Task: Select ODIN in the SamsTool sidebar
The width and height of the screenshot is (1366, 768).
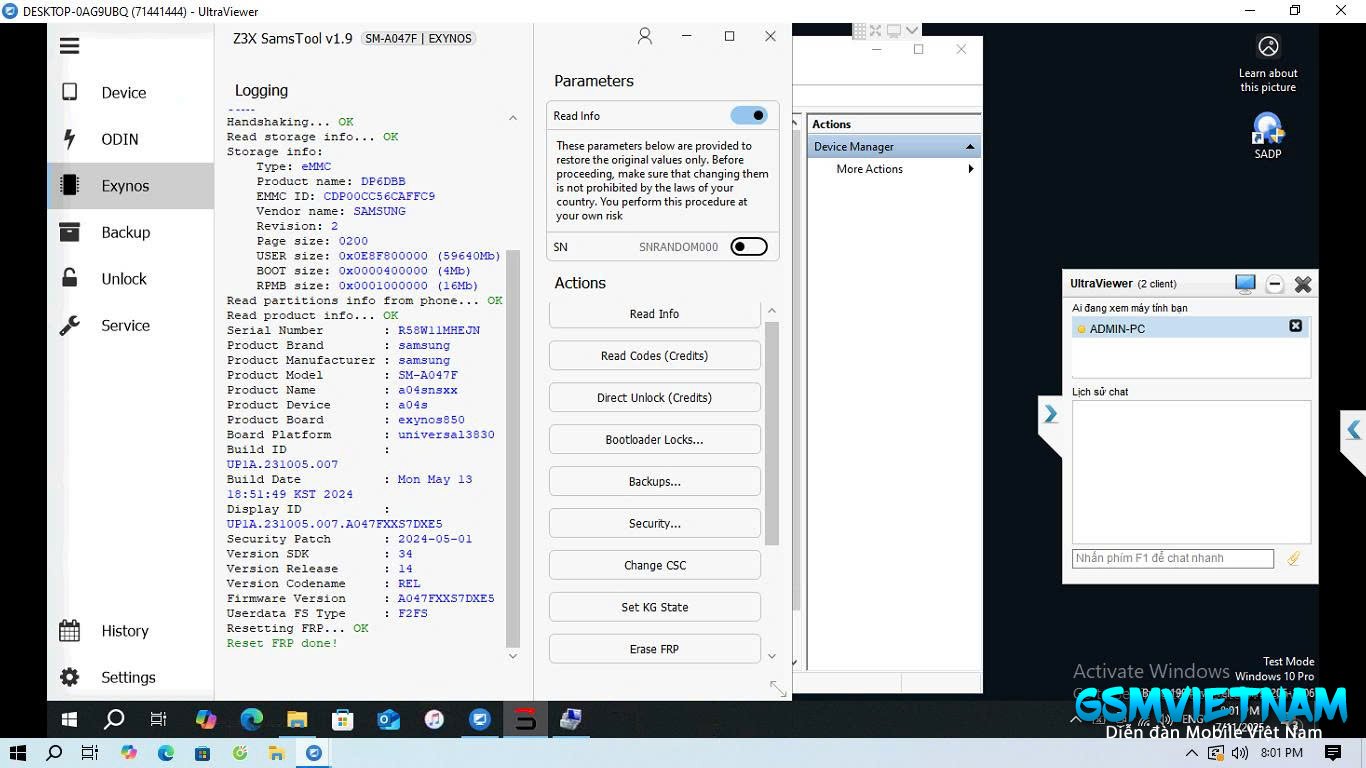Action: (x=130, y=139)
